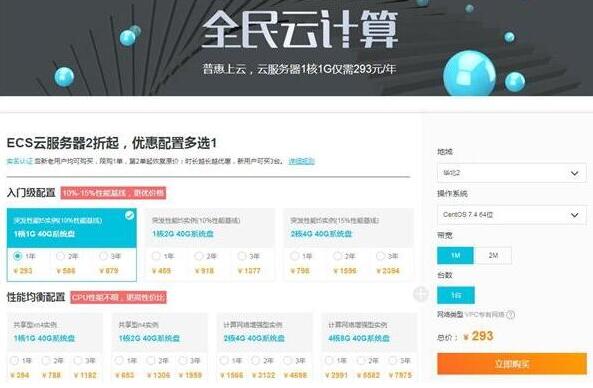Click the checkmark on the selected 1核1G card
This screenshot has width=593, height=388.
click(129, 216)
